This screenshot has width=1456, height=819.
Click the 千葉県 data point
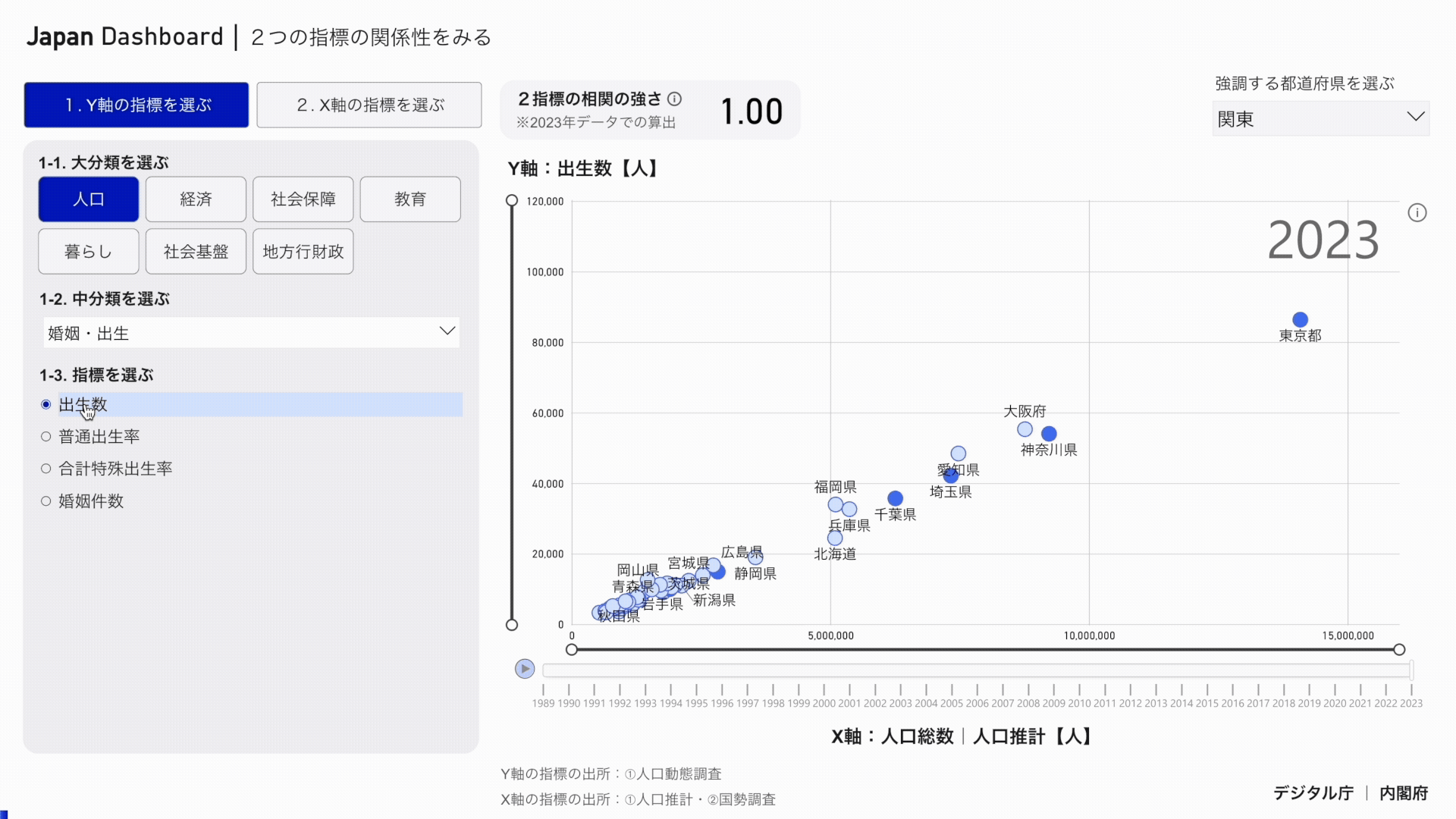(895, 498)
